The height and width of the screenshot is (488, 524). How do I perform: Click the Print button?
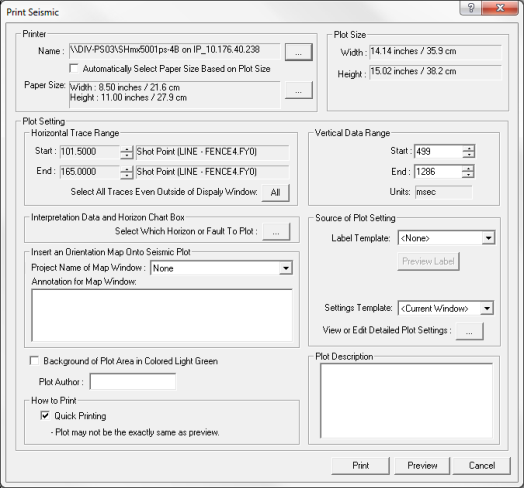click(x=361, y=466)
